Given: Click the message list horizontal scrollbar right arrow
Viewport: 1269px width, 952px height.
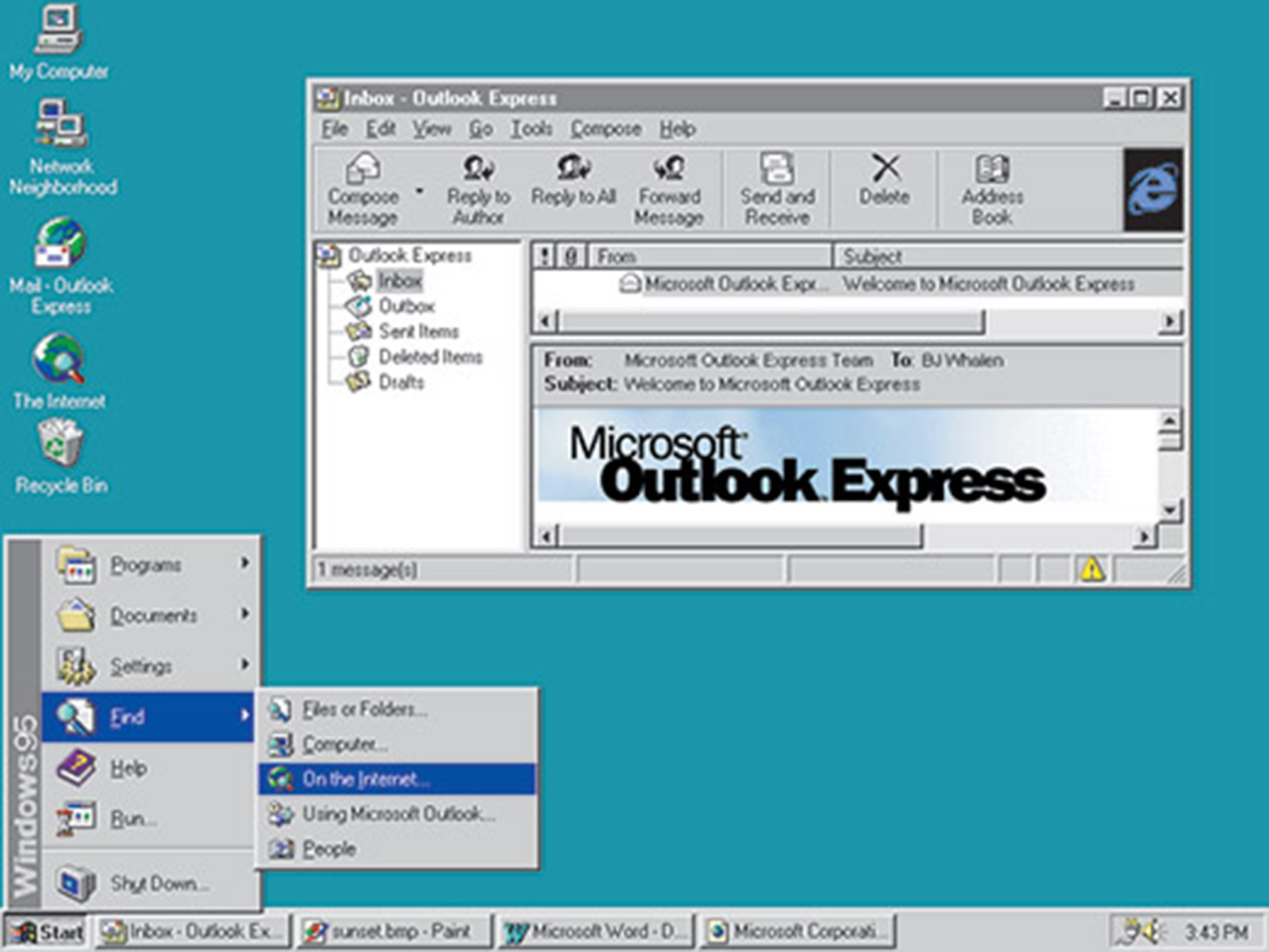Looking at the screenshot, I should coord(1170,320).
